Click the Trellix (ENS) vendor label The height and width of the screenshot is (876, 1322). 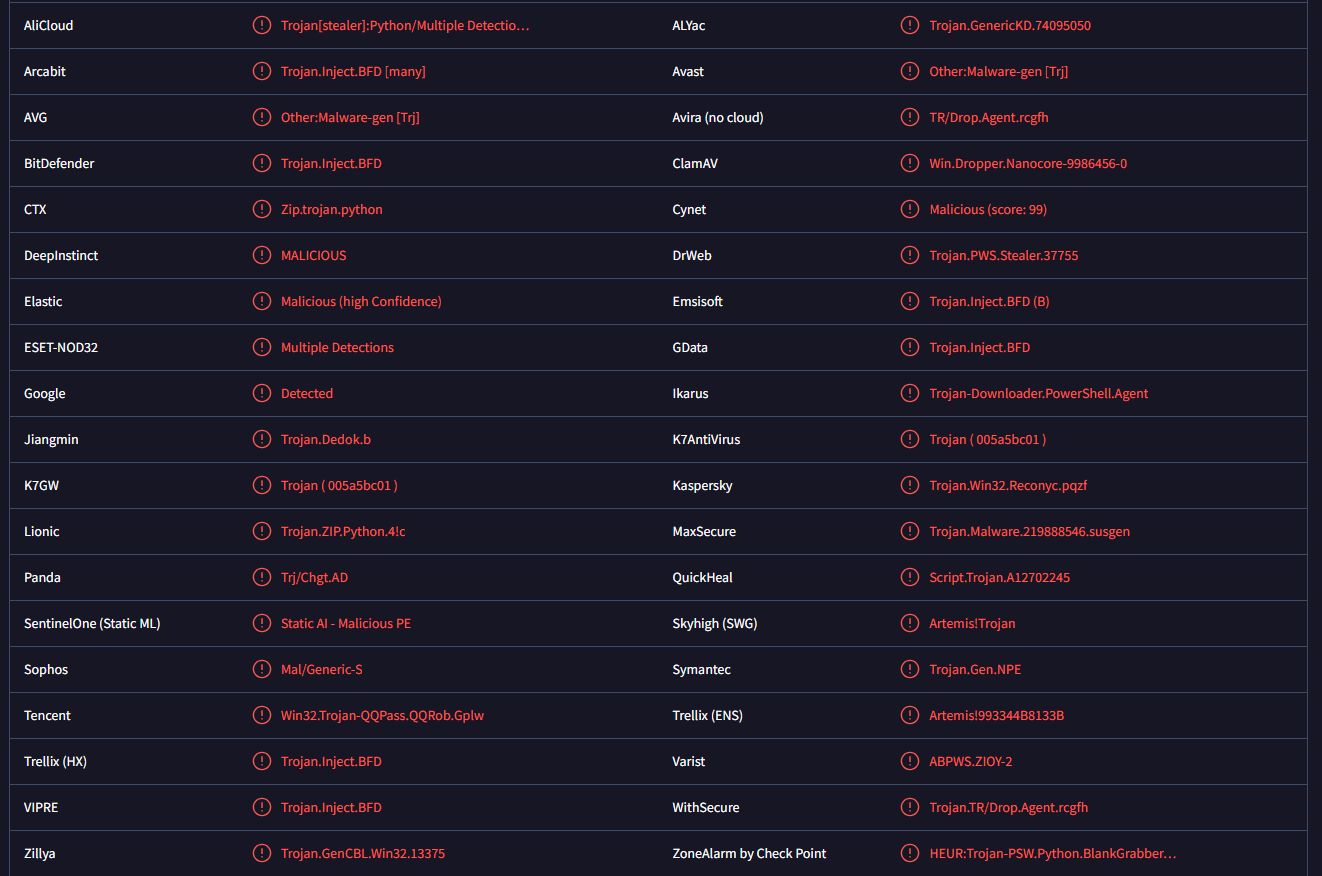(x=708, y=715)
